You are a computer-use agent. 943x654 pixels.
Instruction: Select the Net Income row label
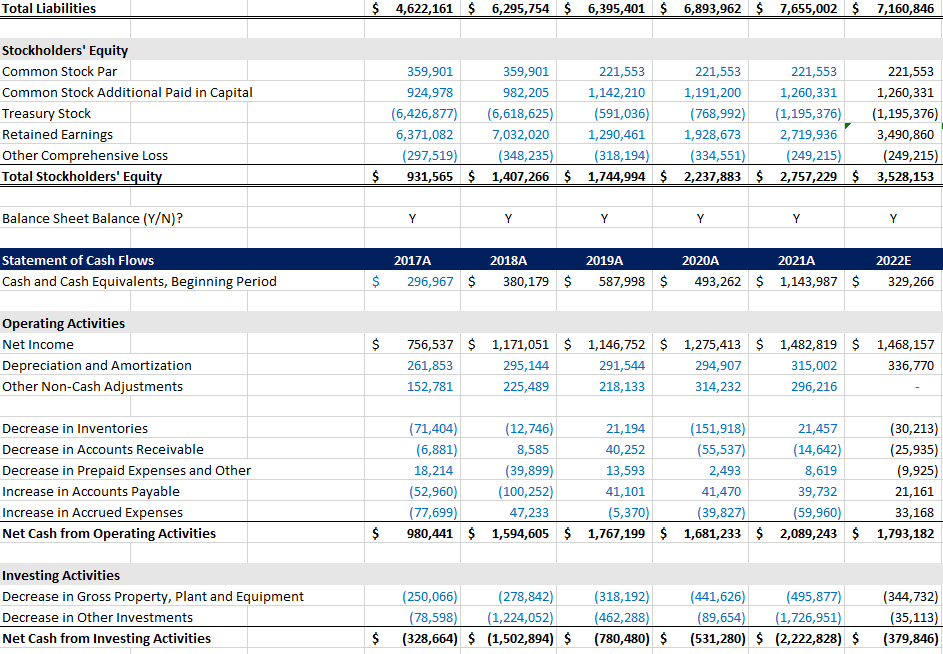pos(38,345)
